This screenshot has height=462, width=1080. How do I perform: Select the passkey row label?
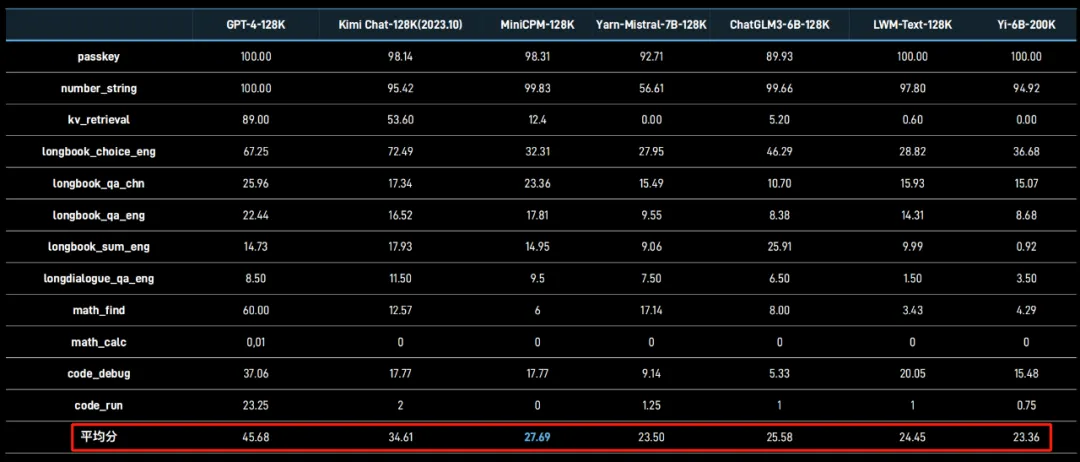click(98, 57)
